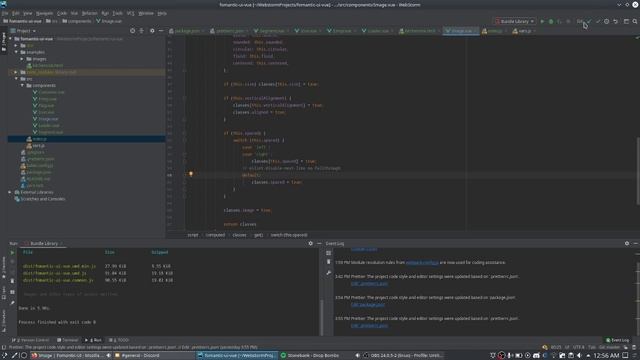Screen dimensions: 640x360
Task: Run the Bundle Library configuration
Action: pyautogui.click(x=542, y=21)
